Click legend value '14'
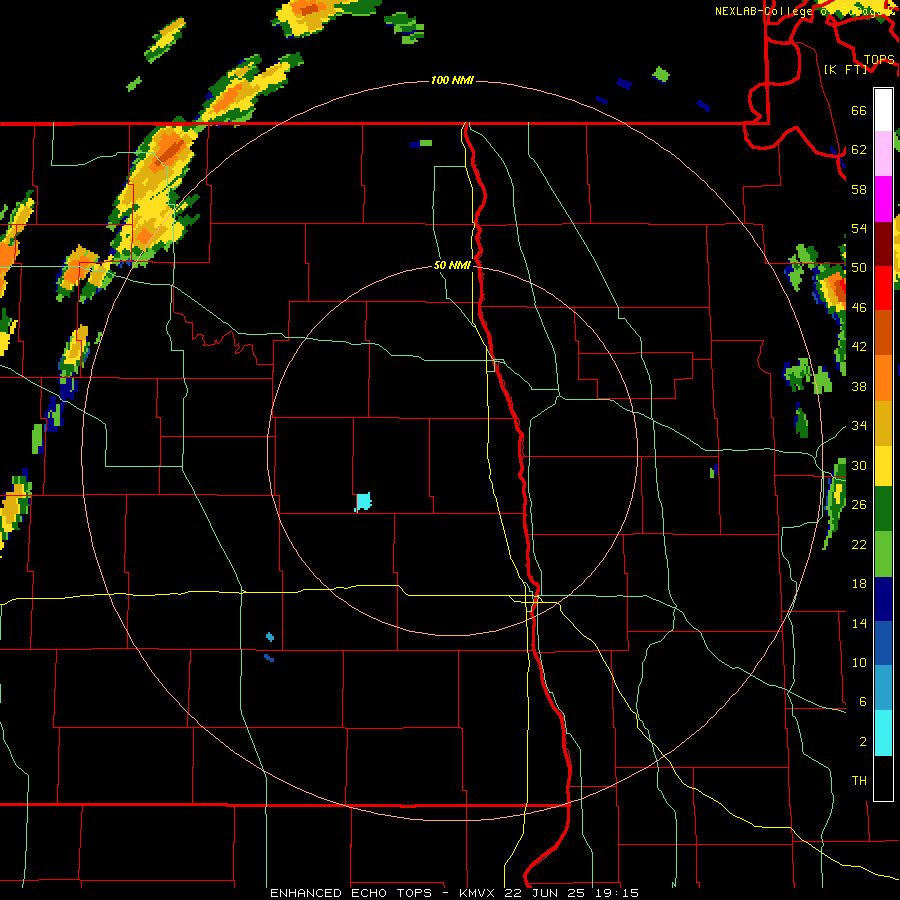The image size is (900, 900). 859,623
